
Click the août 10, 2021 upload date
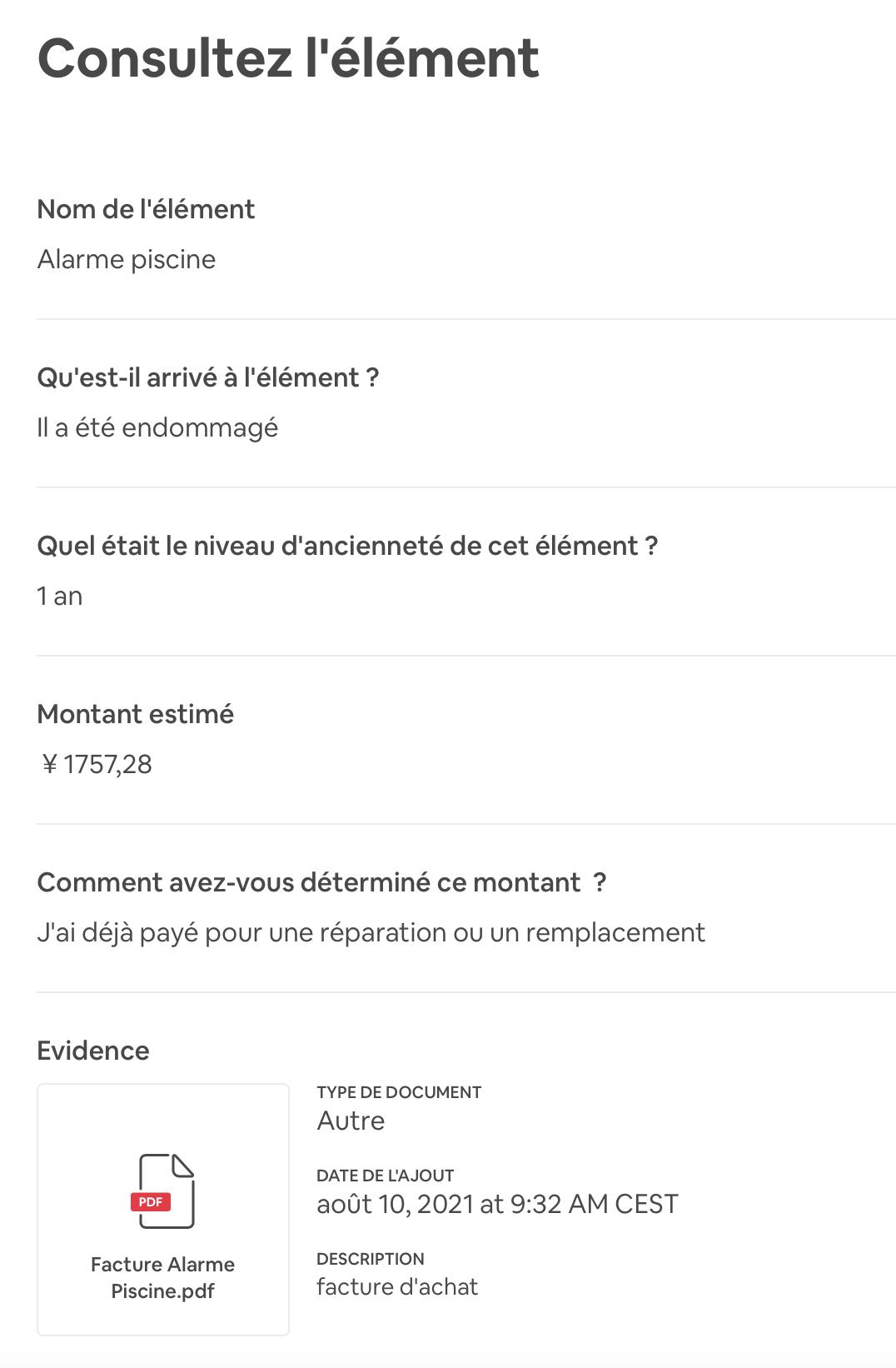497,1204
